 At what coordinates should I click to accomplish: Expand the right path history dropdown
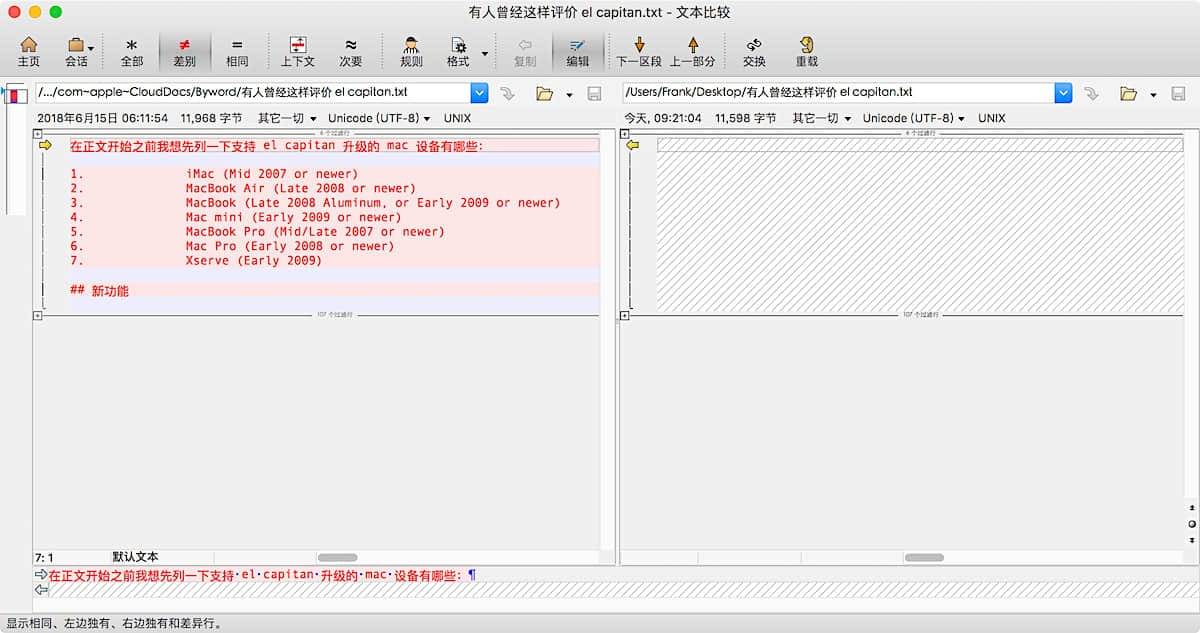tap(1065, 93)
